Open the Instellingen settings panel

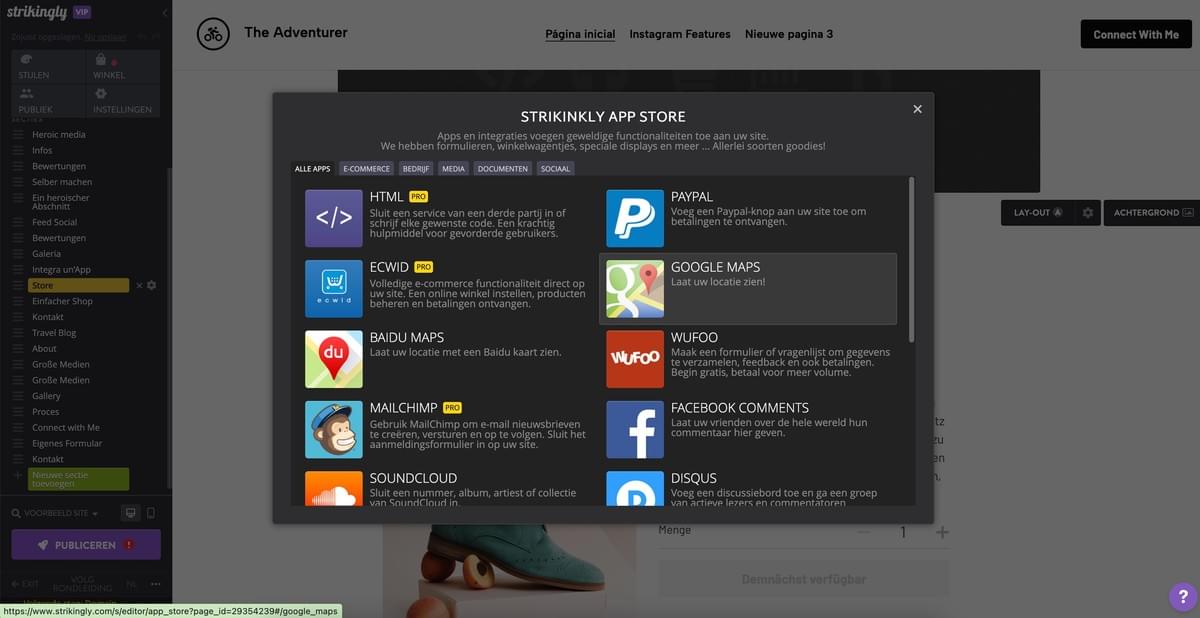[123, 100]
